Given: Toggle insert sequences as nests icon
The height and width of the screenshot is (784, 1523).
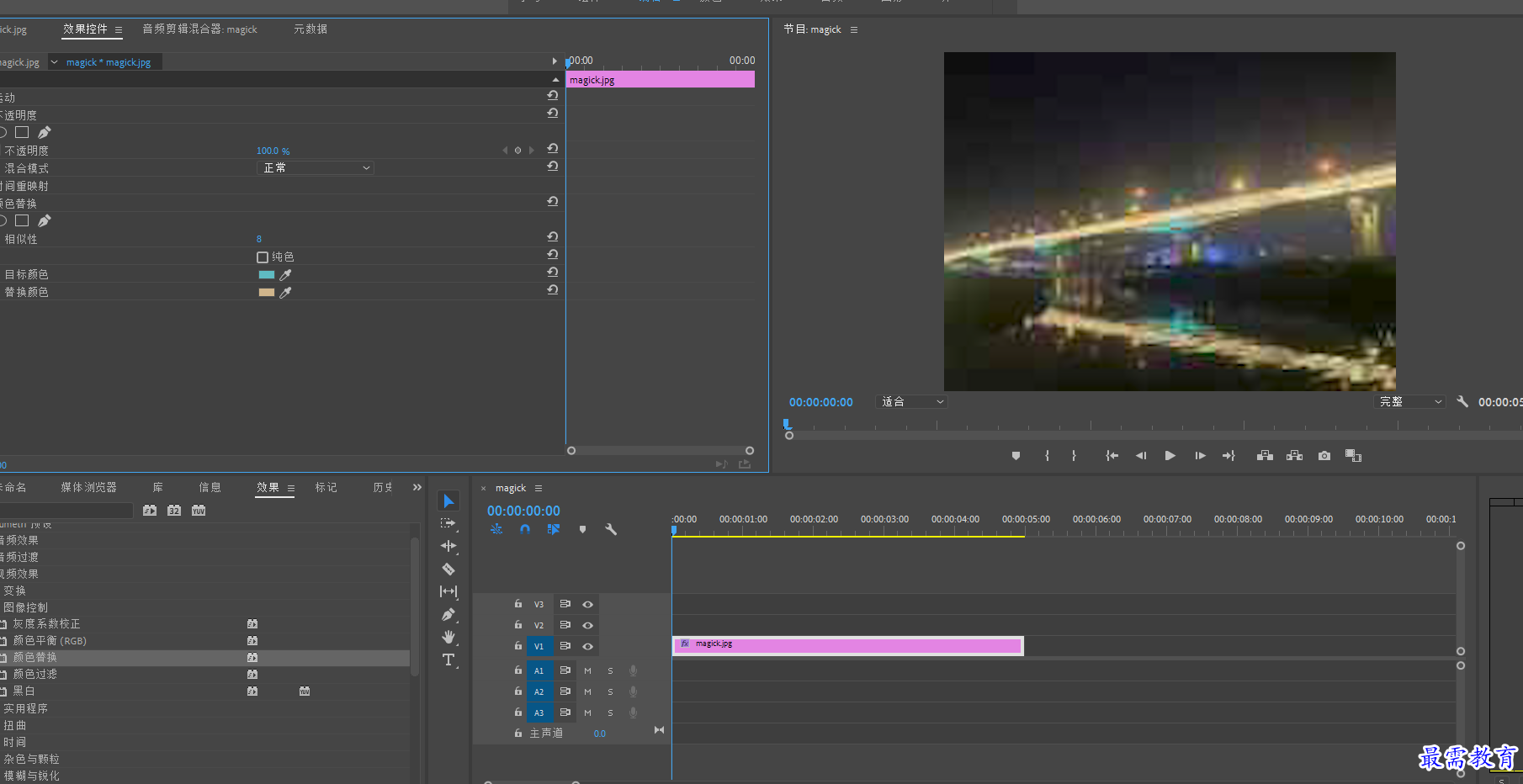Looking at the screenshot, I should [496, 529].
